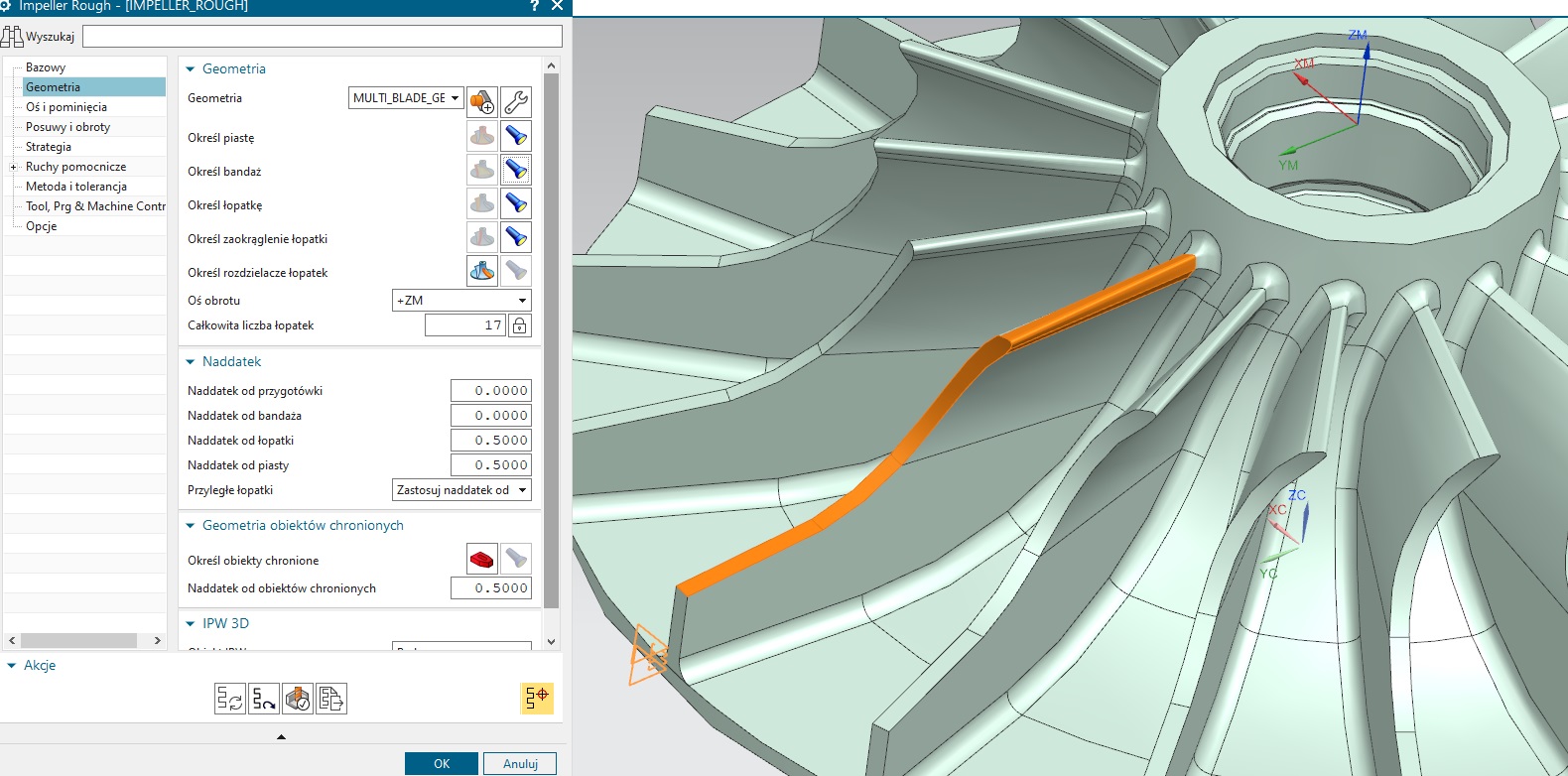Select Strategia tree item
The image size is (1568, 776).
49,147
